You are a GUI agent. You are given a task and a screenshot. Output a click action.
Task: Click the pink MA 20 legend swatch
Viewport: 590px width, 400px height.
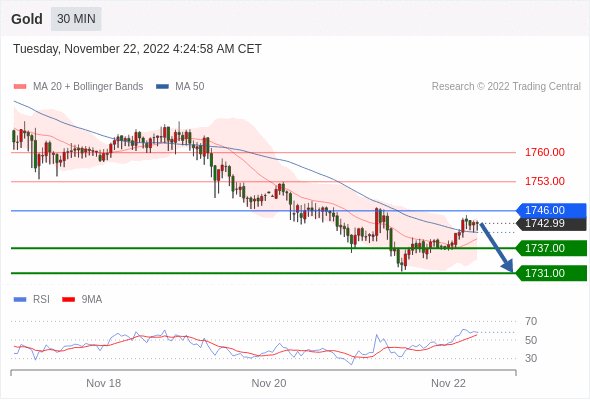point(20,87)
